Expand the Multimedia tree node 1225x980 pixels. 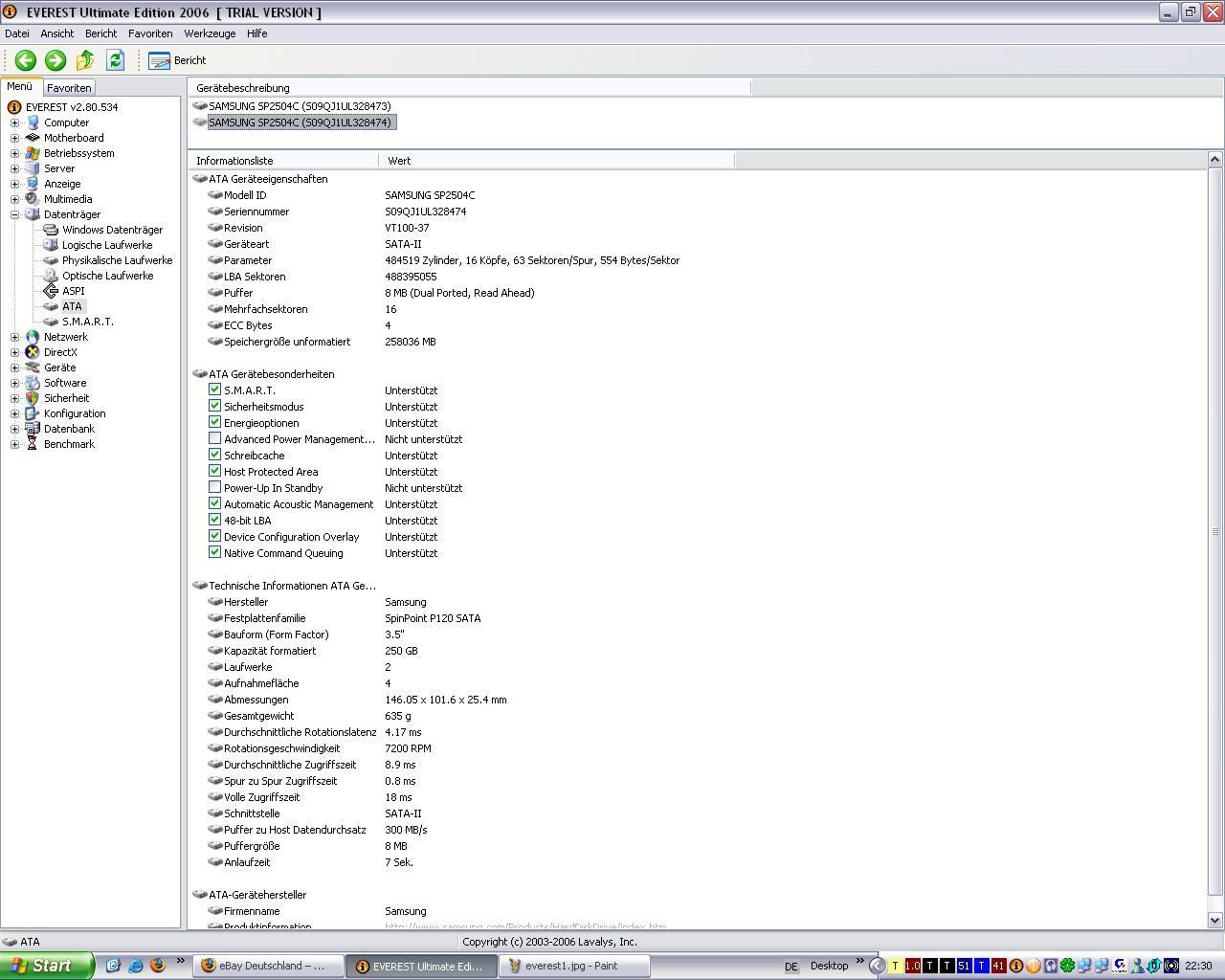coord(14,199)
